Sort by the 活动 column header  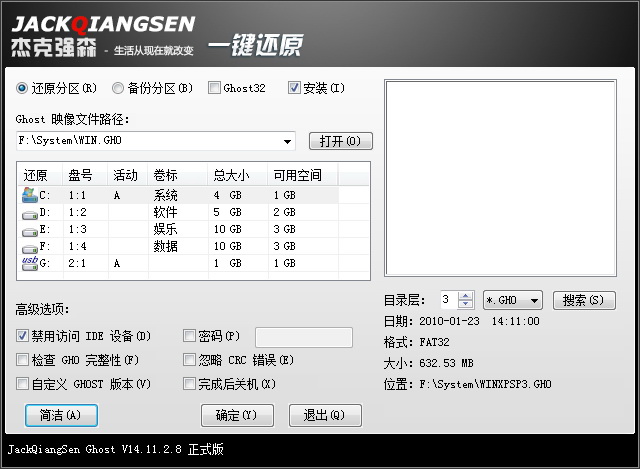click(127, 176)
